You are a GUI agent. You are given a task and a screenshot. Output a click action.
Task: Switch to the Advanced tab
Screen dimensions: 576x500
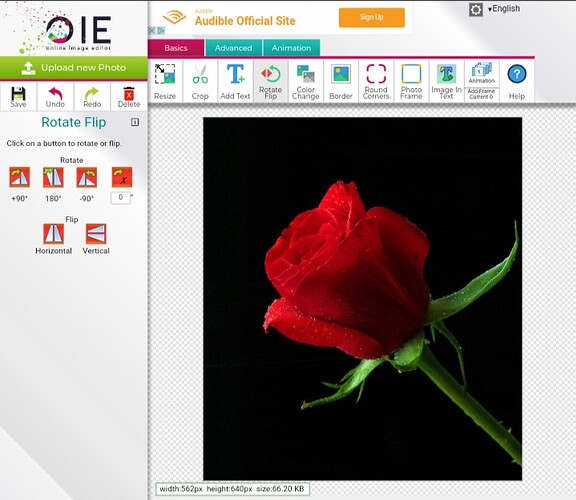234,48
